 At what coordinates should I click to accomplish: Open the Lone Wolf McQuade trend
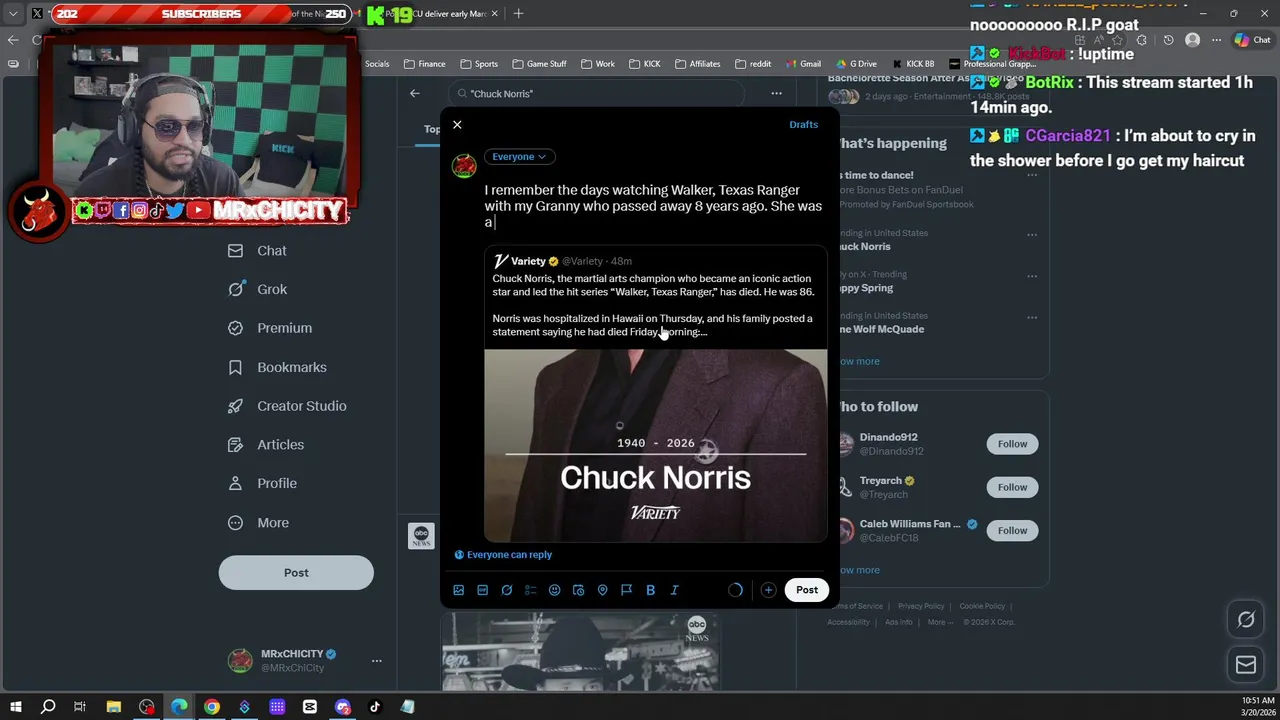[881, 329]
